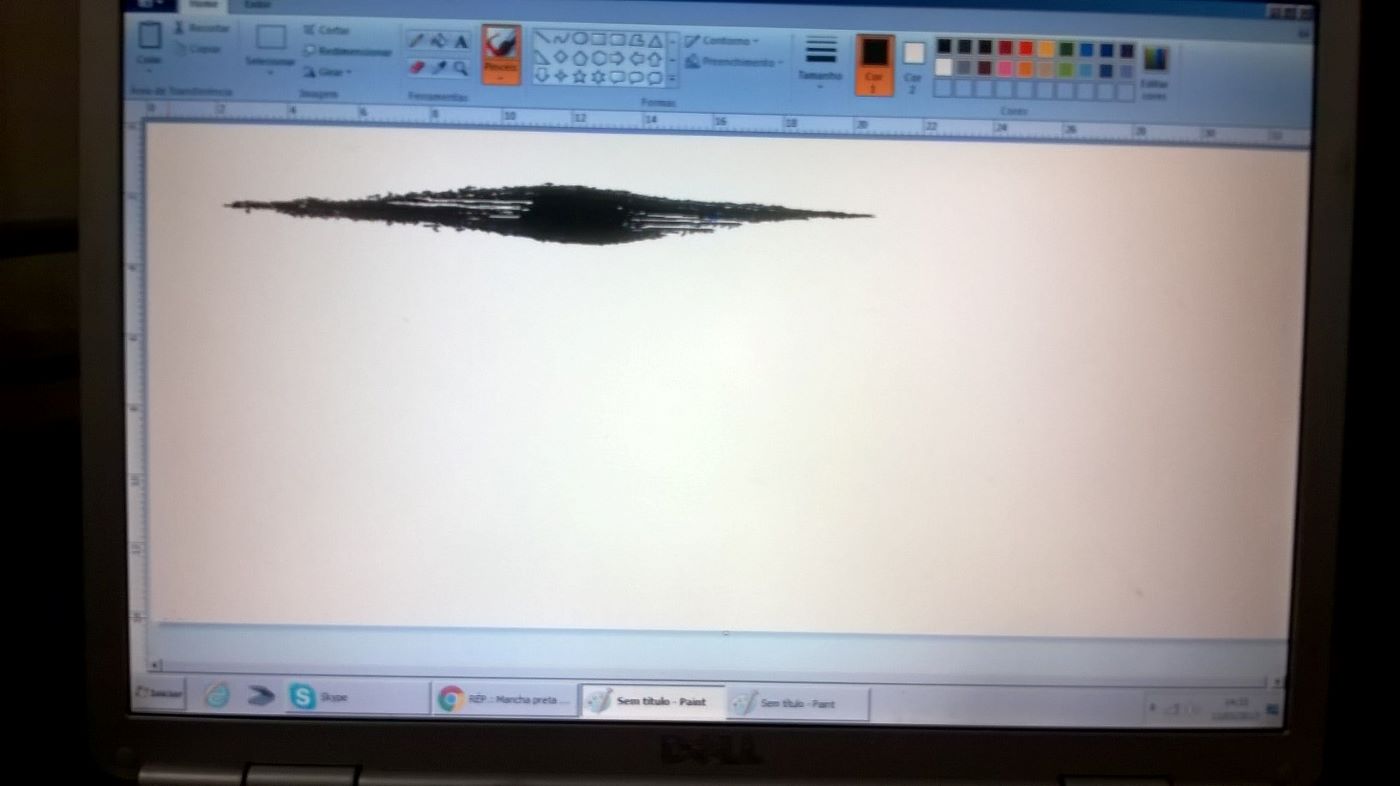Click the Colar paste clipboard icon
The width and height of the screenshot is (1400, 786).
pyautogui.click(x=149, y=35)
